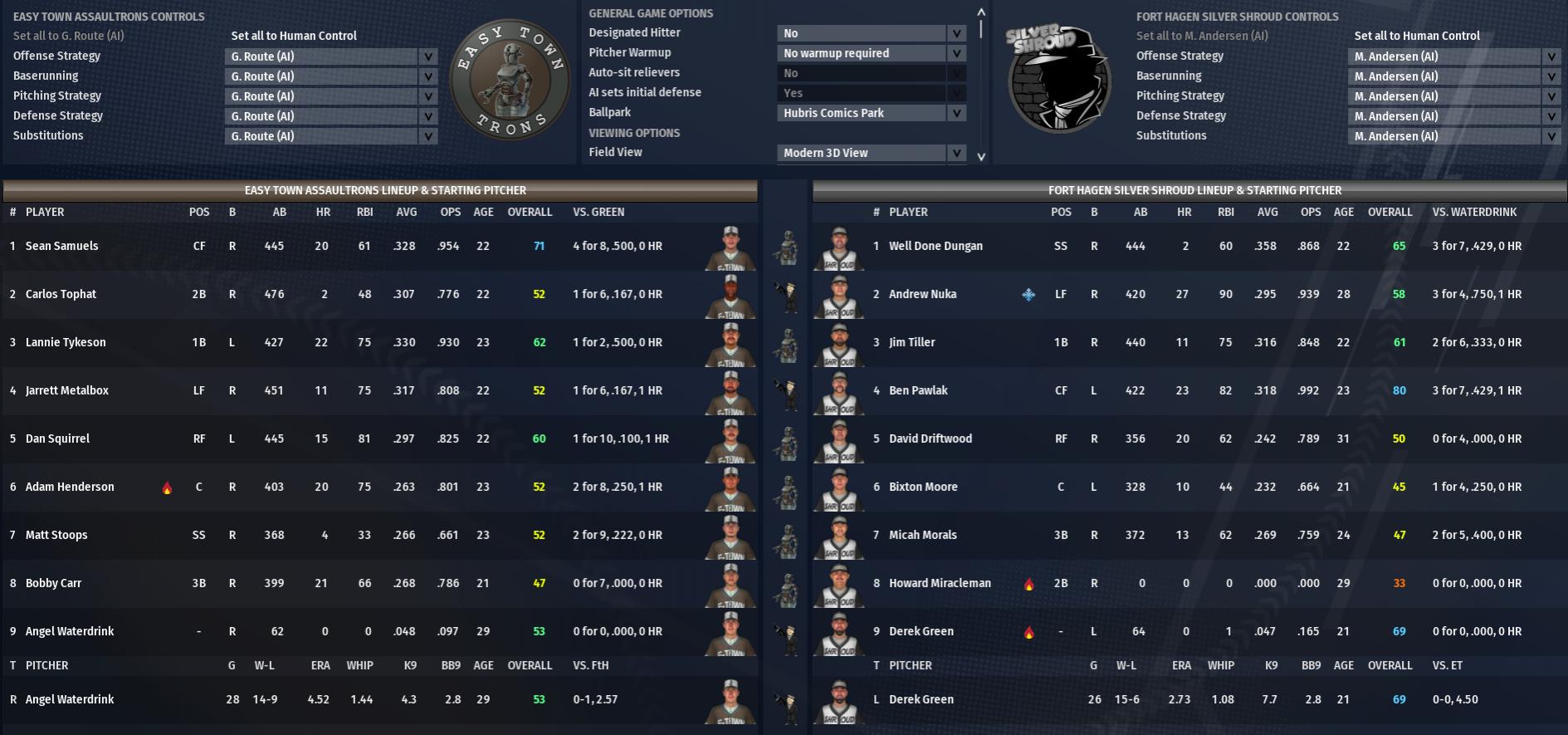This screenshot has width=1568, height=735.
Task: Set all Assaultrons controls to Human Control
Action: click(x=294, y=36)
